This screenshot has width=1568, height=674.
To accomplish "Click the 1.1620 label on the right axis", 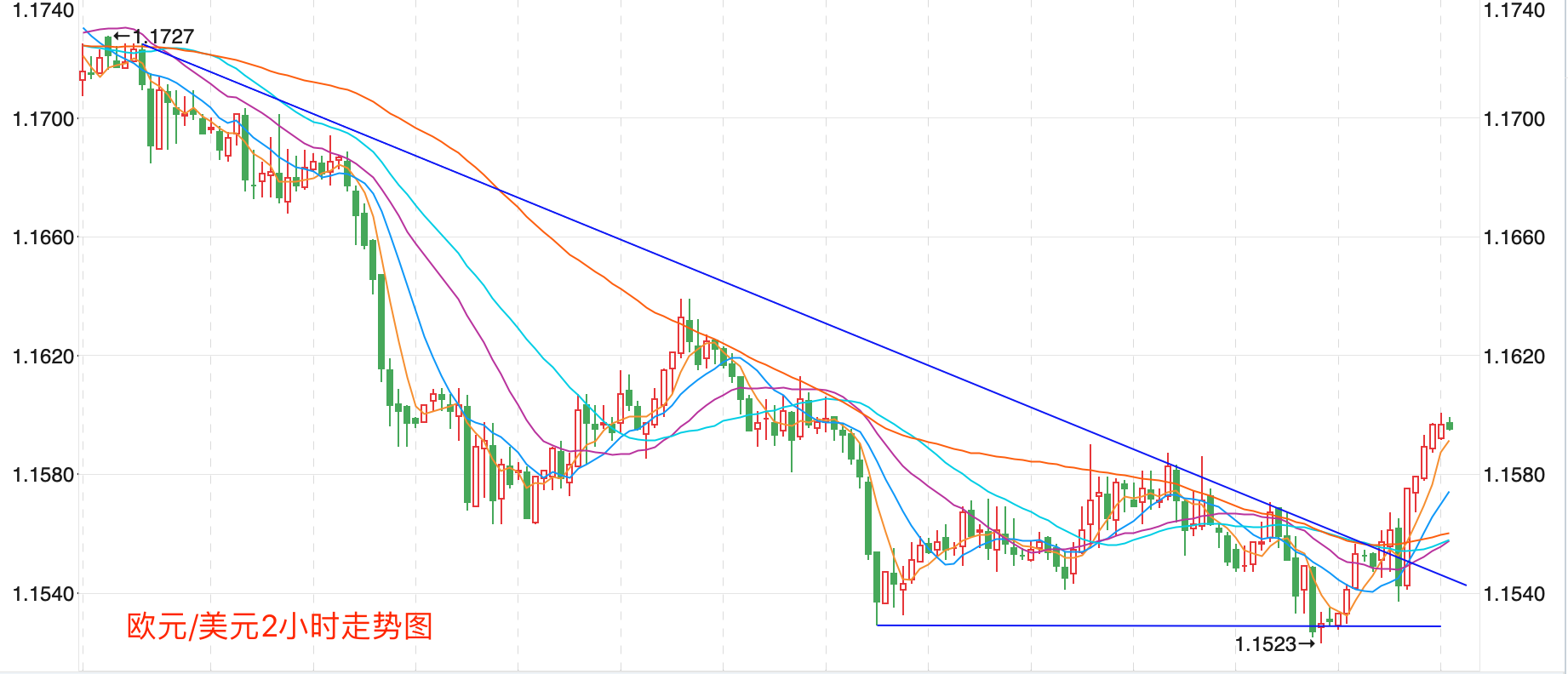I will point(1514,357).
